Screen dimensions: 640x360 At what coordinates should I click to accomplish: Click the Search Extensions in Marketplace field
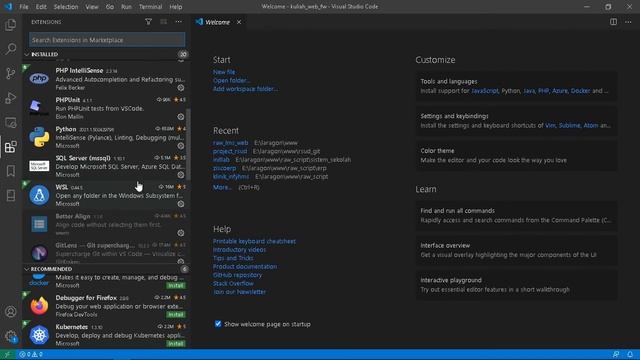pos(107,40)
